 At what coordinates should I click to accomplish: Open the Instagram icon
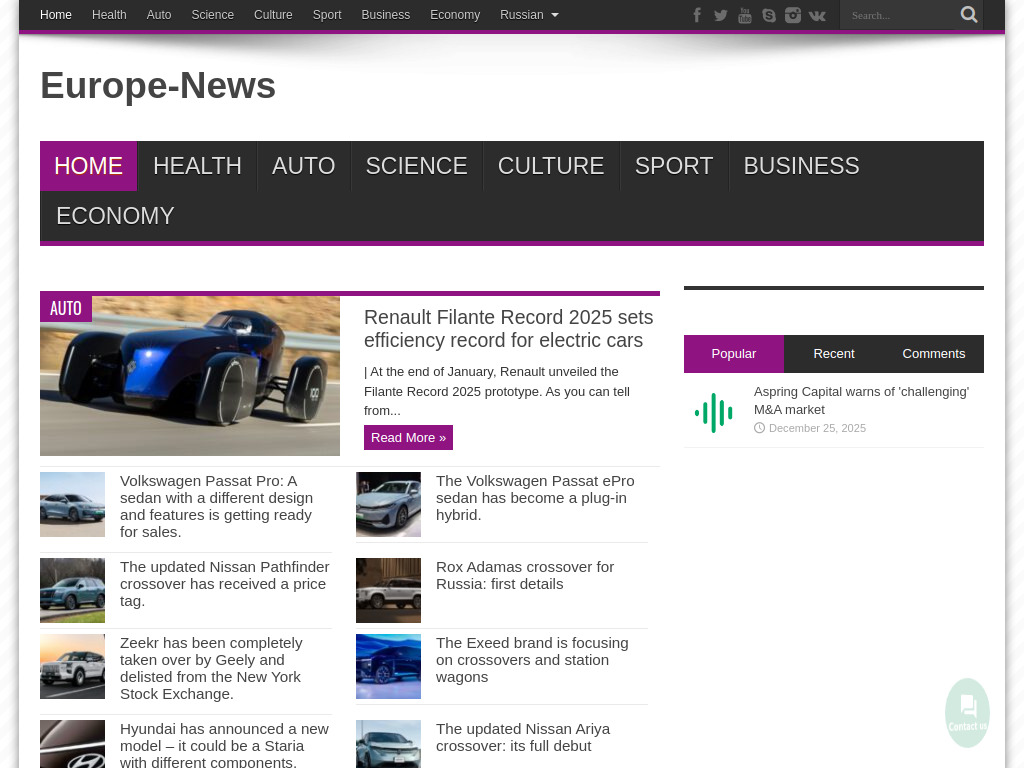[793, 15]
